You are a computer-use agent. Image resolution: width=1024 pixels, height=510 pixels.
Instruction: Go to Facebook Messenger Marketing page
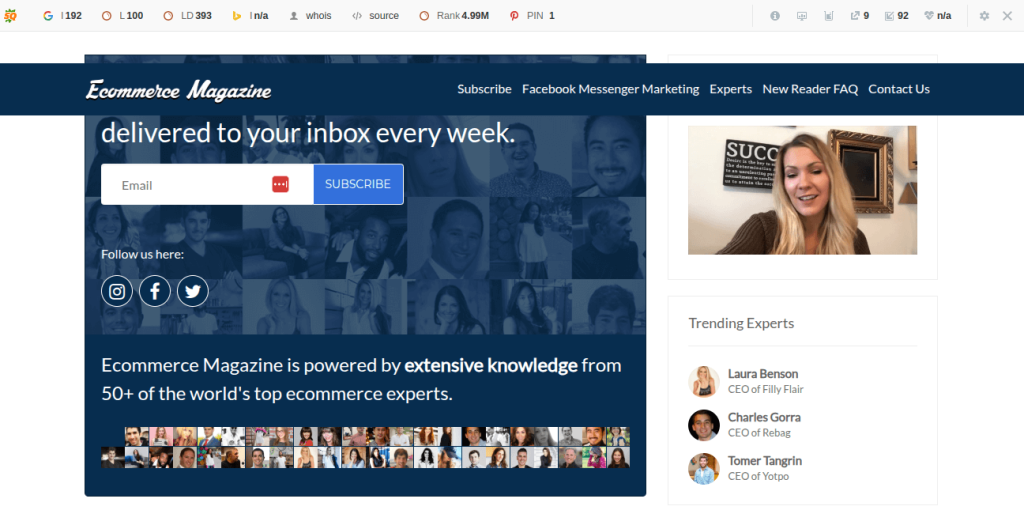point(611,89)
